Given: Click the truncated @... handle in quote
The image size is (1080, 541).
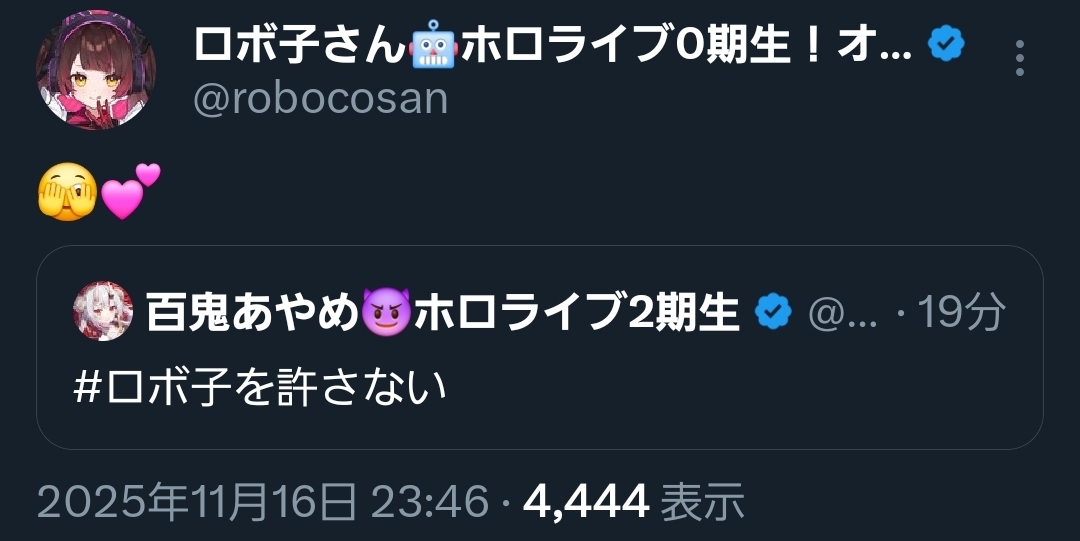Looking at the screenshot, I should (x=842, y=314).
